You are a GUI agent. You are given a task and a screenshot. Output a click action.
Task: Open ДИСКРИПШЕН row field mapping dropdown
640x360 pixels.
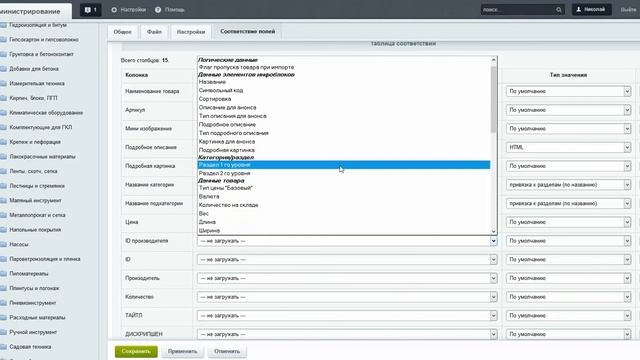coord(347,334)
